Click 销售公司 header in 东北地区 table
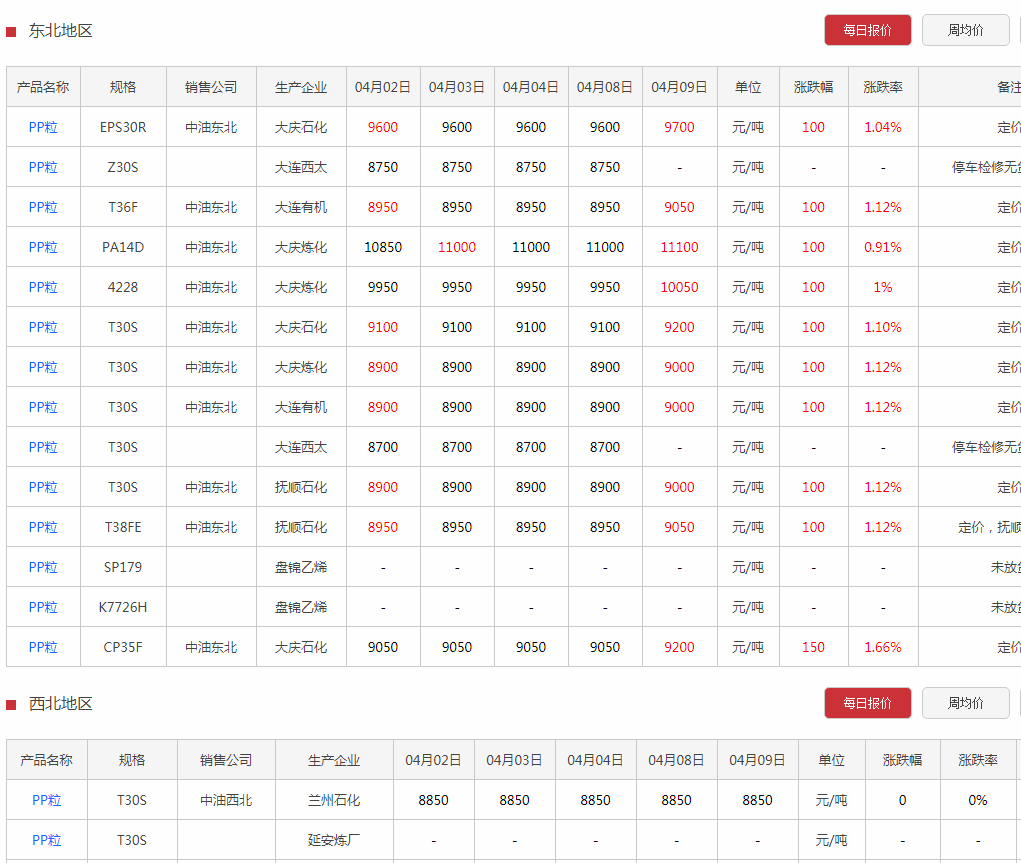Viewport: 1021px width, 863px height. [211, 87]
